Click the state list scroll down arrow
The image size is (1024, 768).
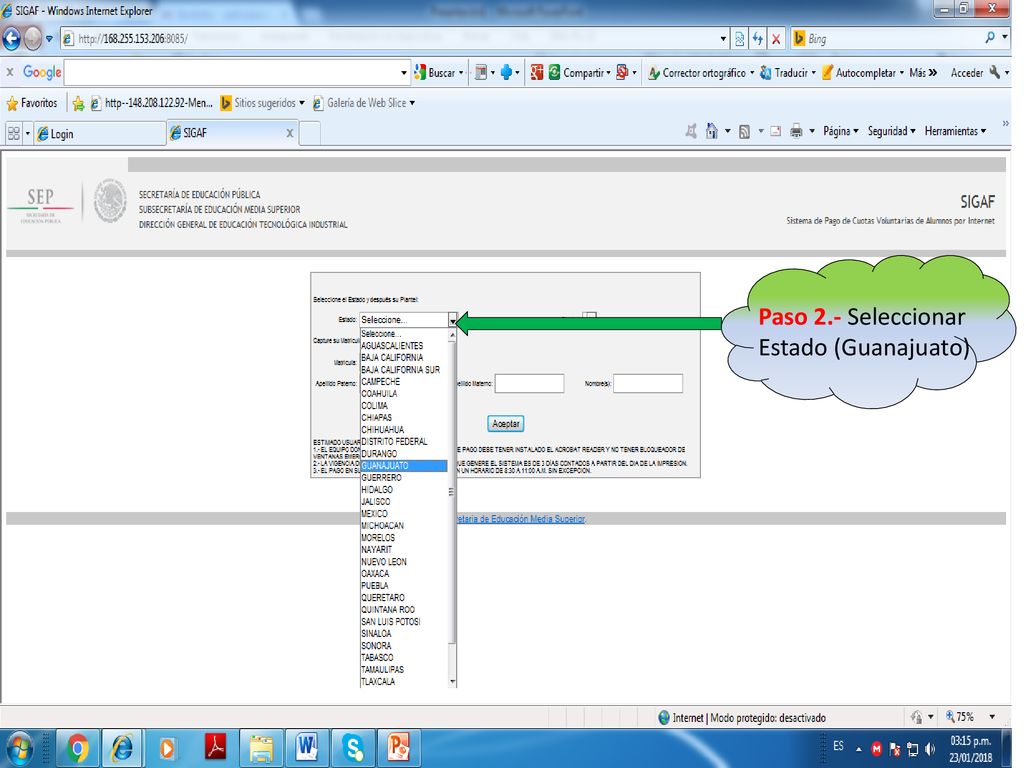click(x=452, y=682)
